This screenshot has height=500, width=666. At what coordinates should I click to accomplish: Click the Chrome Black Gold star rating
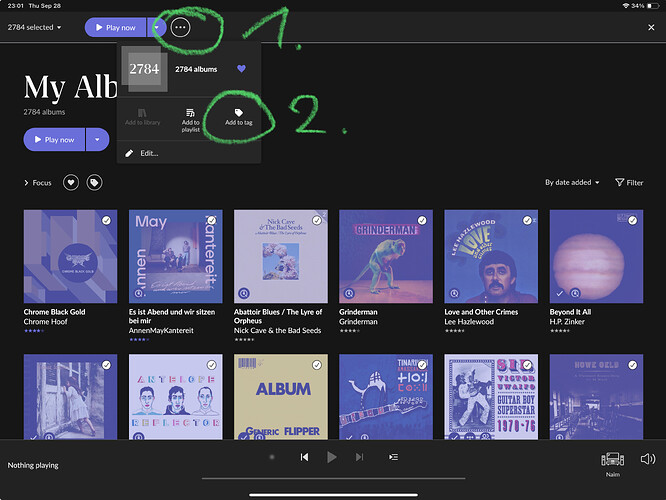34,331
